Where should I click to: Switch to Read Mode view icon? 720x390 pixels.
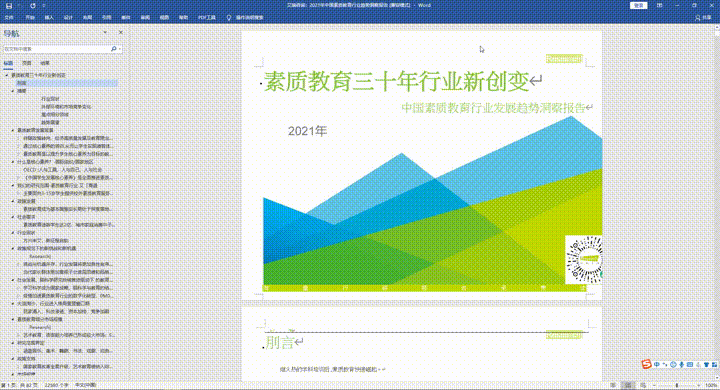coord(613,385)
